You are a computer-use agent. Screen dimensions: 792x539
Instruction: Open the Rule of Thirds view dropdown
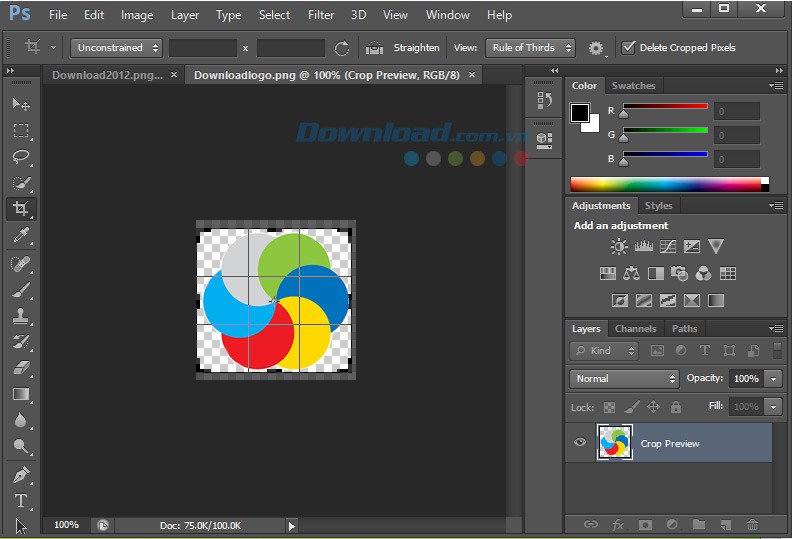click(530, 47)
